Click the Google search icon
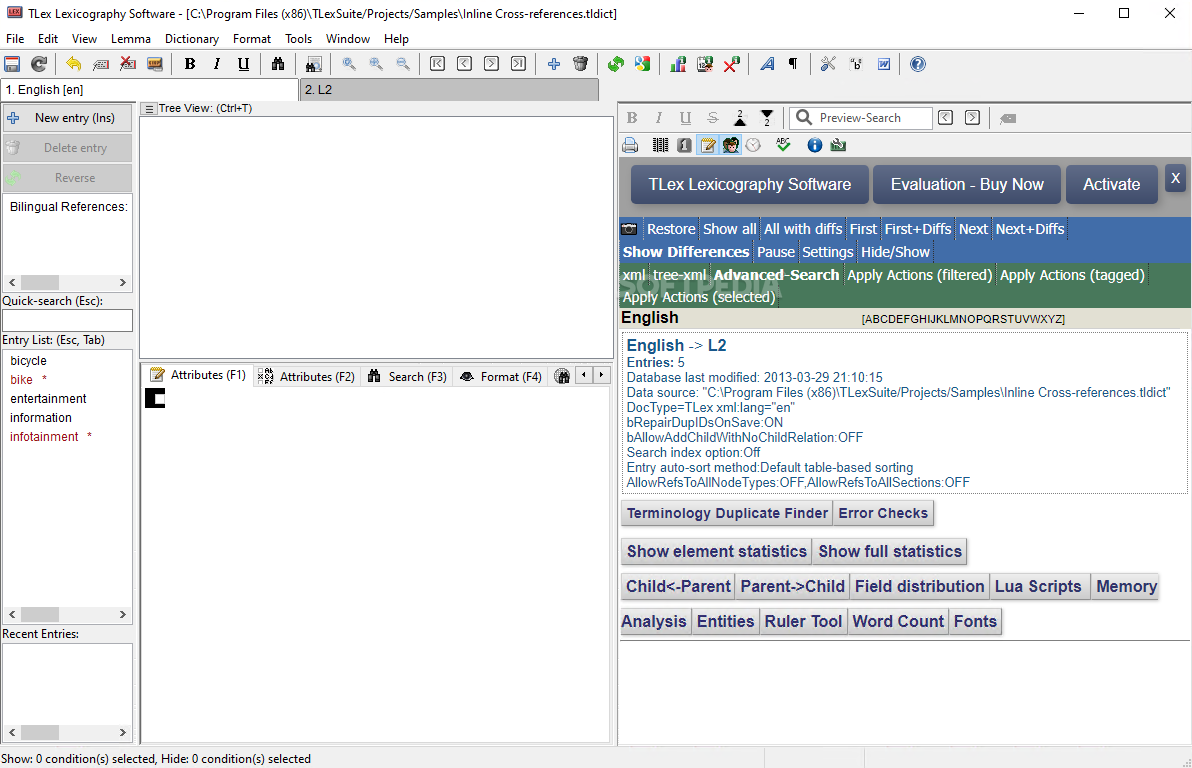This screenshot has width=1192, height=768. pos(643,65)
